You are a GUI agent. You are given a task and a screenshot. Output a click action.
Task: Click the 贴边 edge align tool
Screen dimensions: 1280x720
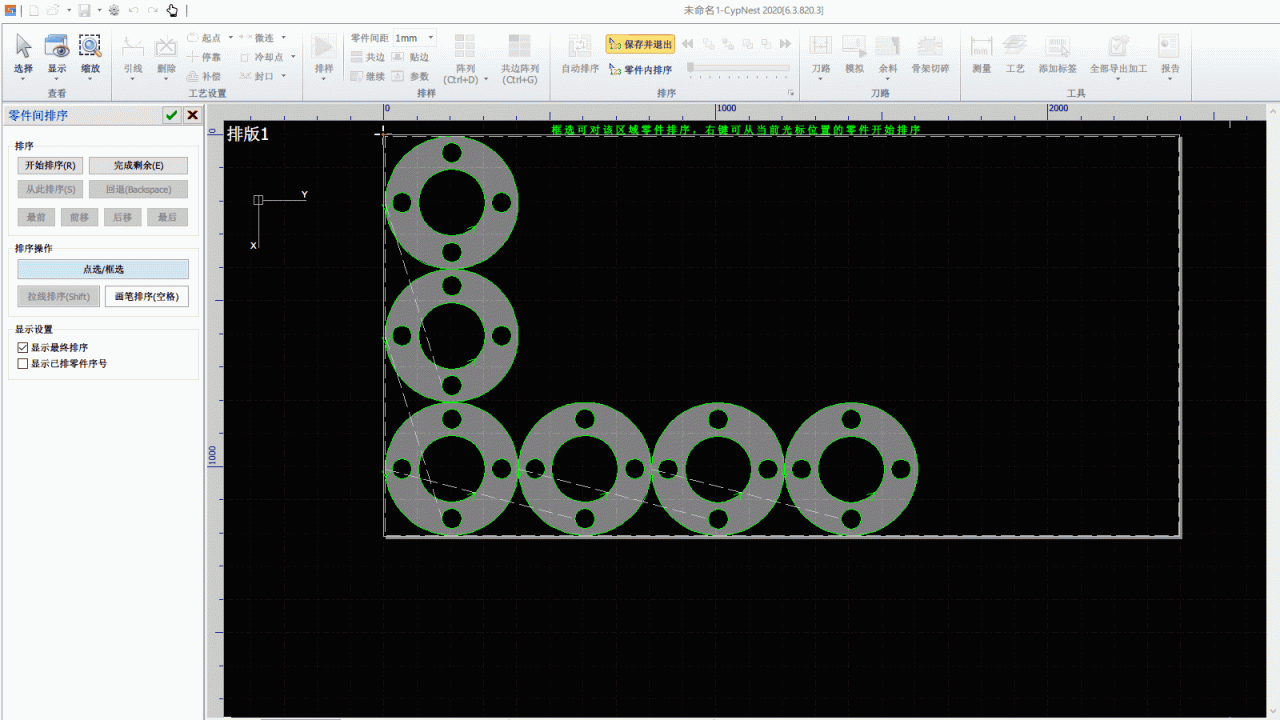coord(411,57)
